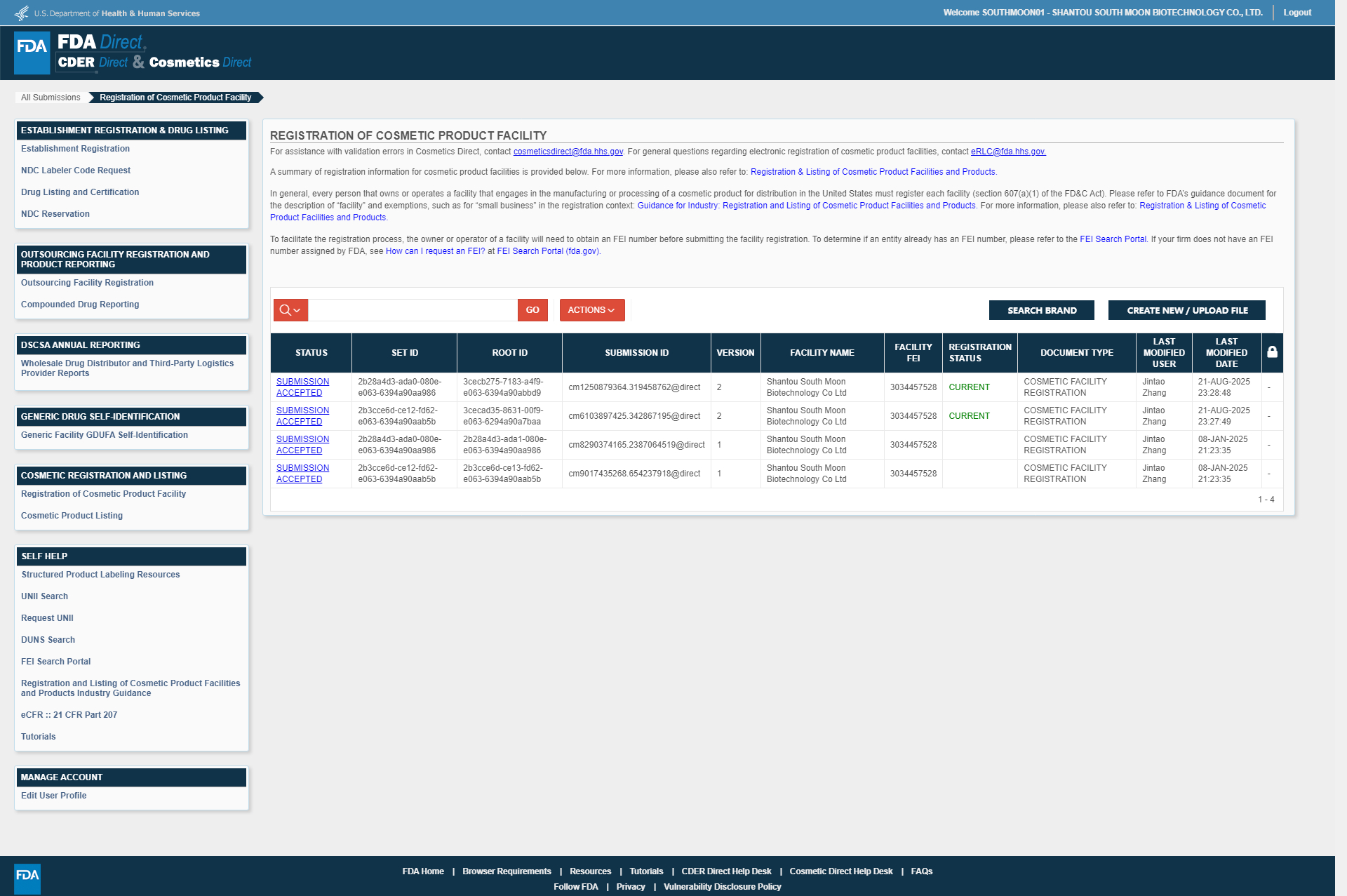Screen dimensions: 1347x896
Task: Click the SEARCH BRAND button
Action: pyautogui.click(x=1041, y=310)
